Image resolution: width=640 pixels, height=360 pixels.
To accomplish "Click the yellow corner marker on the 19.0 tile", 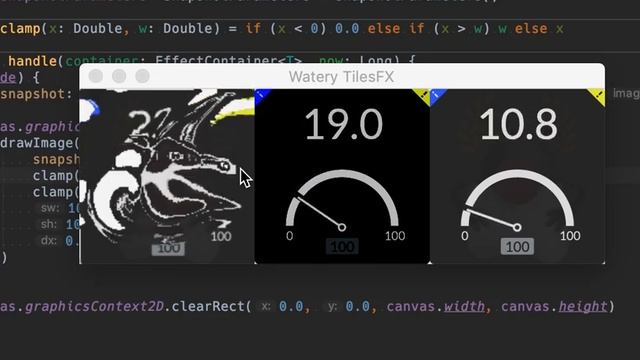I will [424, 95].
